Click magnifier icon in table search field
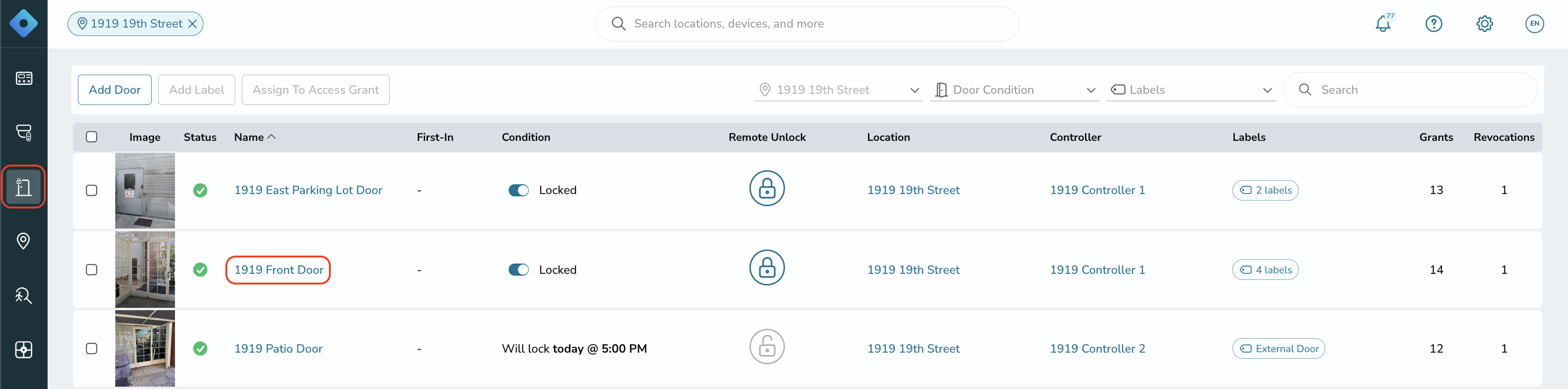 point(1305,90)
